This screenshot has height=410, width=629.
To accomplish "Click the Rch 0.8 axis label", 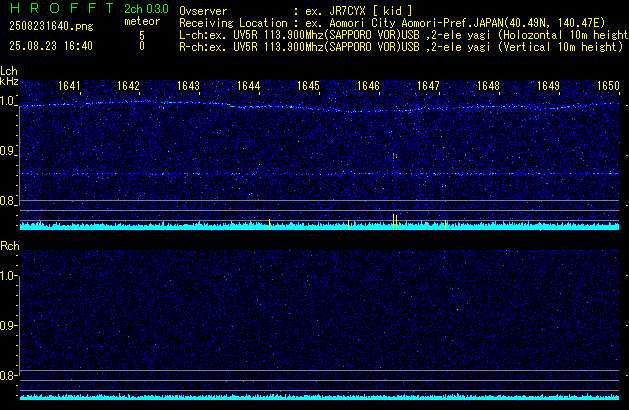I will point(7,375).
